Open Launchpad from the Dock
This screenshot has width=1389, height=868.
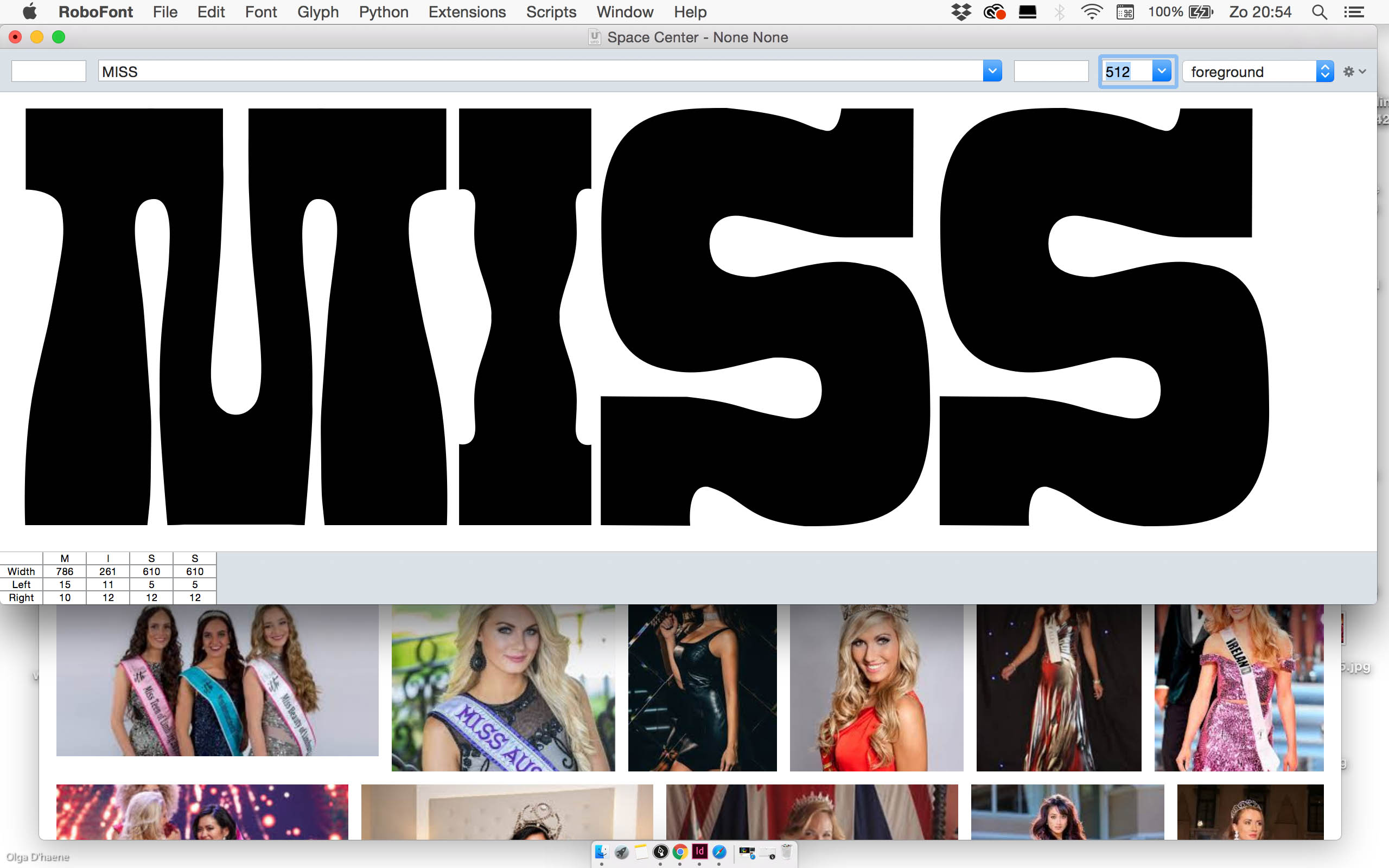point(621,852)
